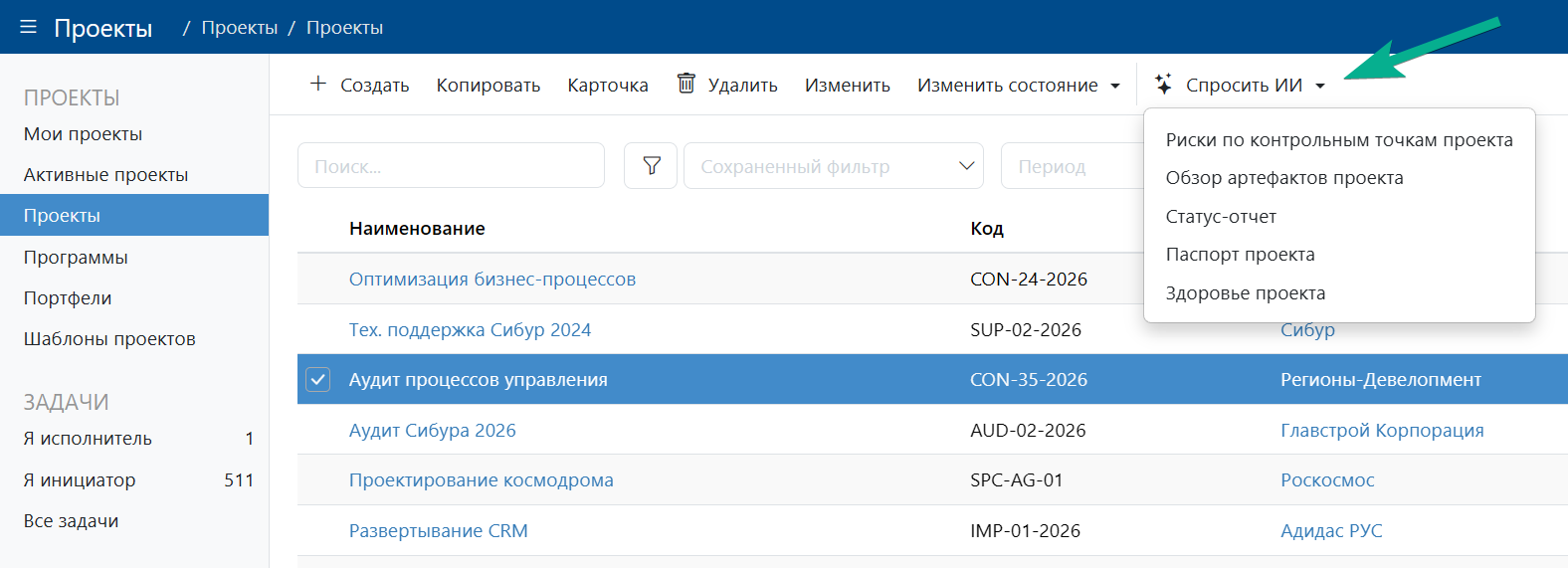Click the Копировать toolbar button

point(489,86)
